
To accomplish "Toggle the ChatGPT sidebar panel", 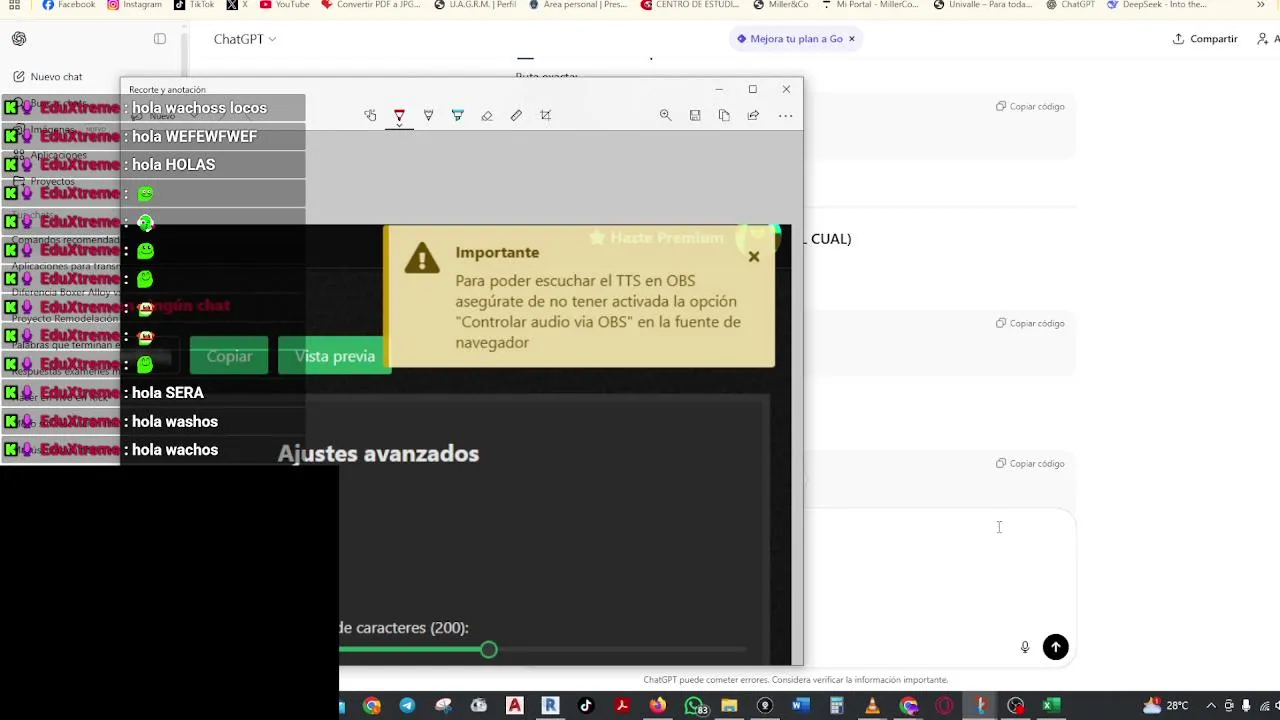I will point(160,39).
